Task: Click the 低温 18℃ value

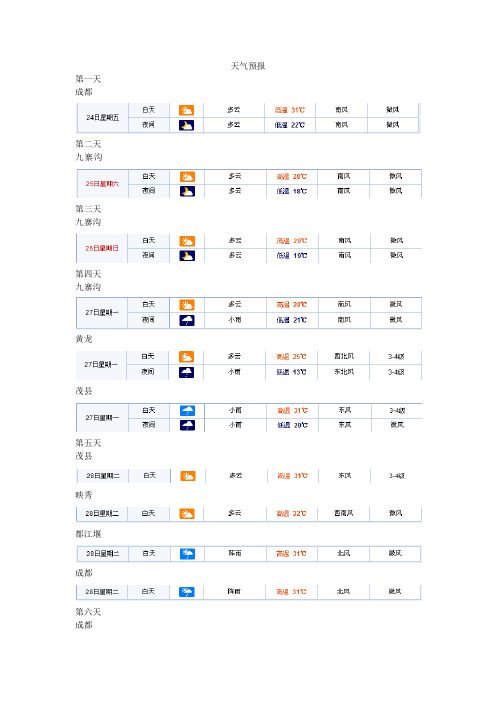Action: [292, 191]
